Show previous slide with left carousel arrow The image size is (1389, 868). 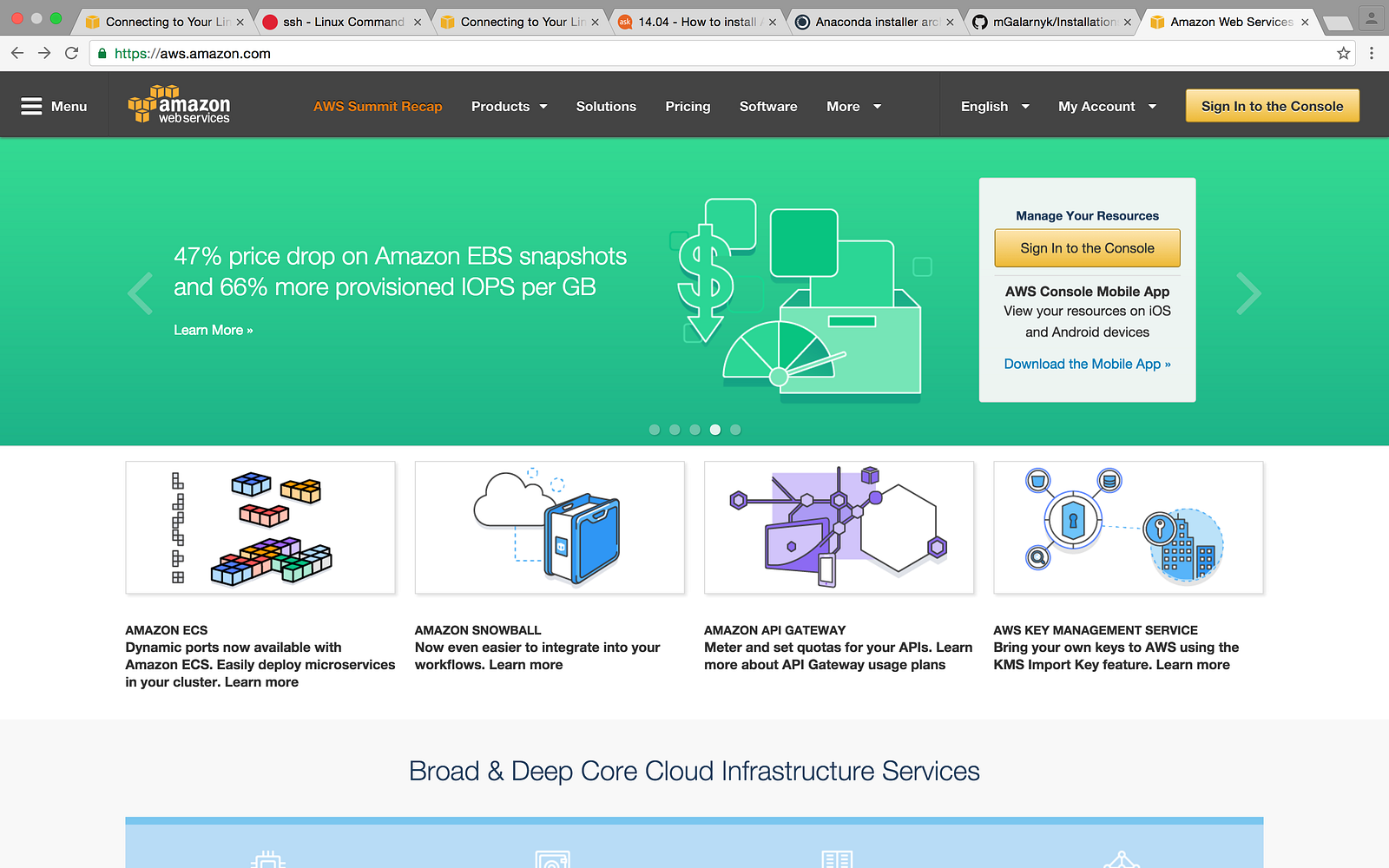click(x=140, y=293)
